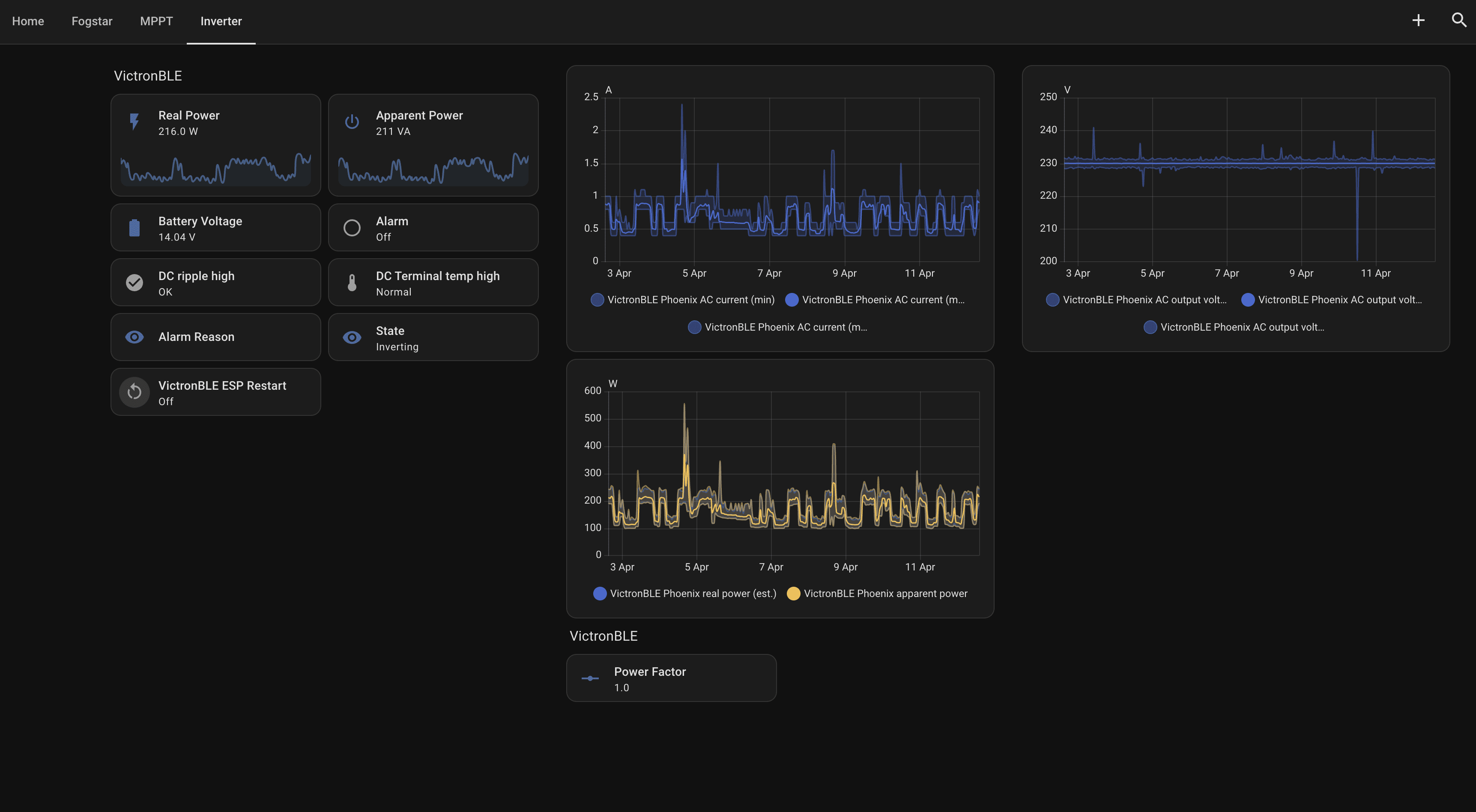The height and width of the screenshot is (812, 1476).
Task: Click the eye icon on the State card
Action: [352, 337]
